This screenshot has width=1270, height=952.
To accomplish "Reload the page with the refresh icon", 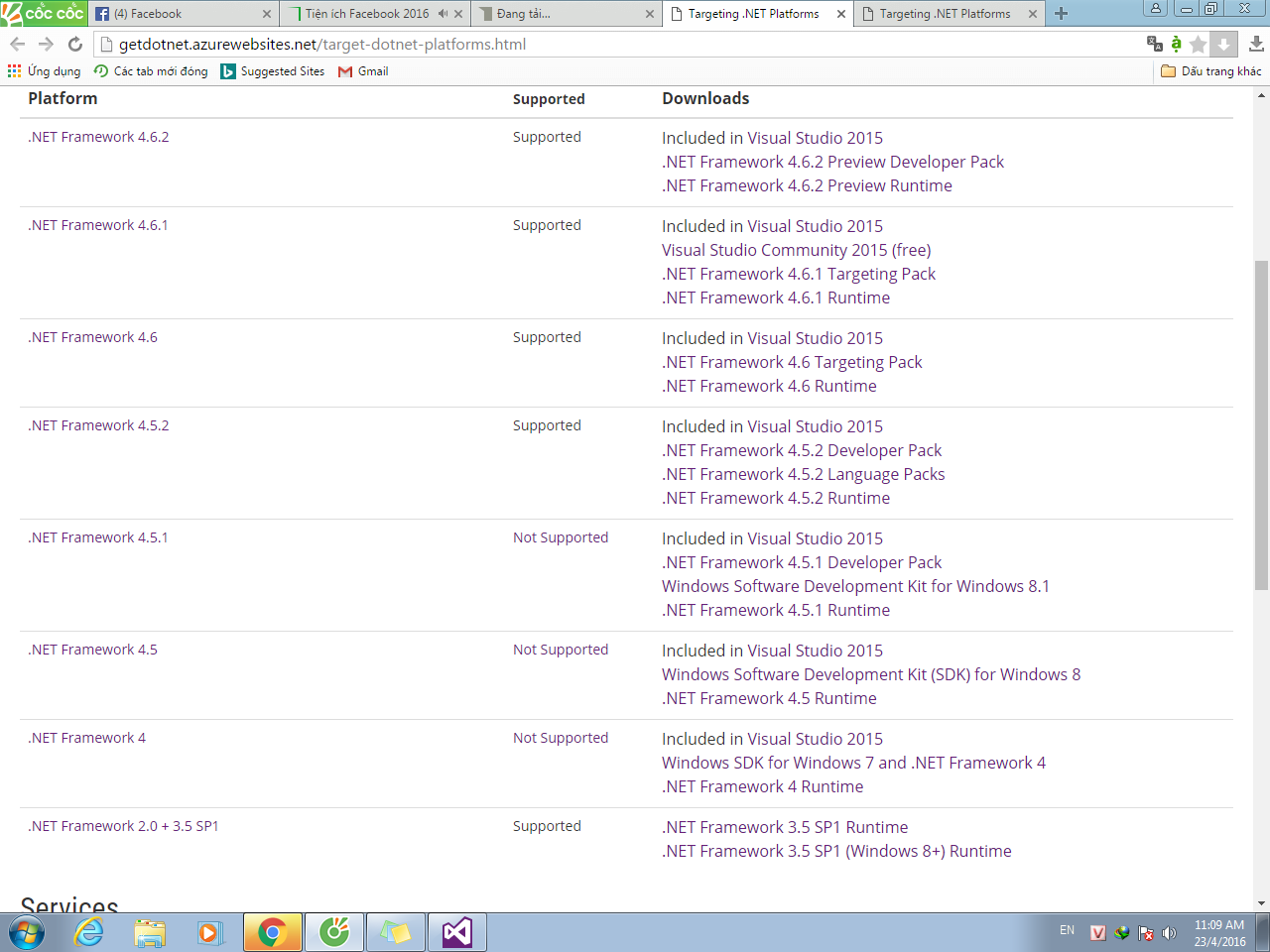I will tap(74, 44).
